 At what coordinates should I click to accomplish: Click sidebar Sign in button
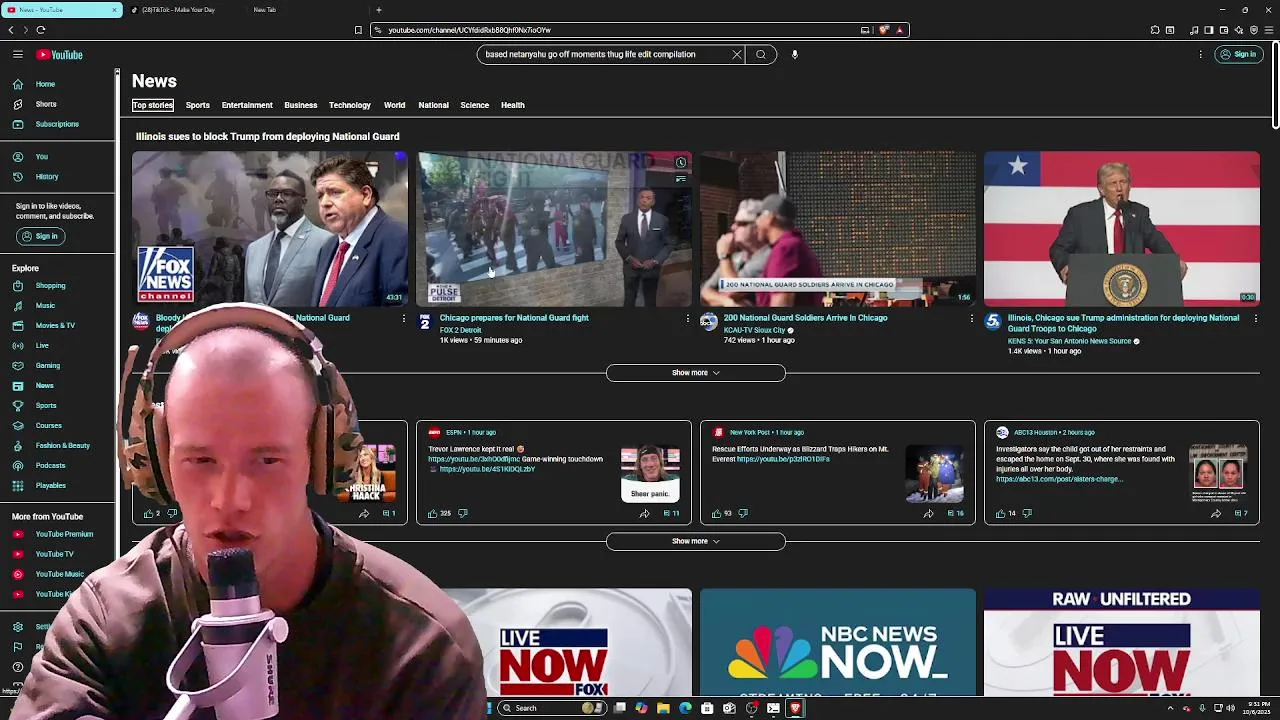point(40,236)
